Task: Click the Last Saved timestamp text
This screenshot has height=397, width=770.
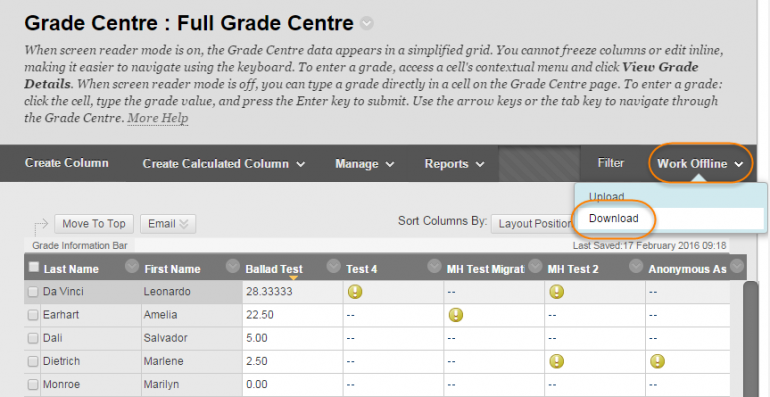Action: click(x=649, y=246)
